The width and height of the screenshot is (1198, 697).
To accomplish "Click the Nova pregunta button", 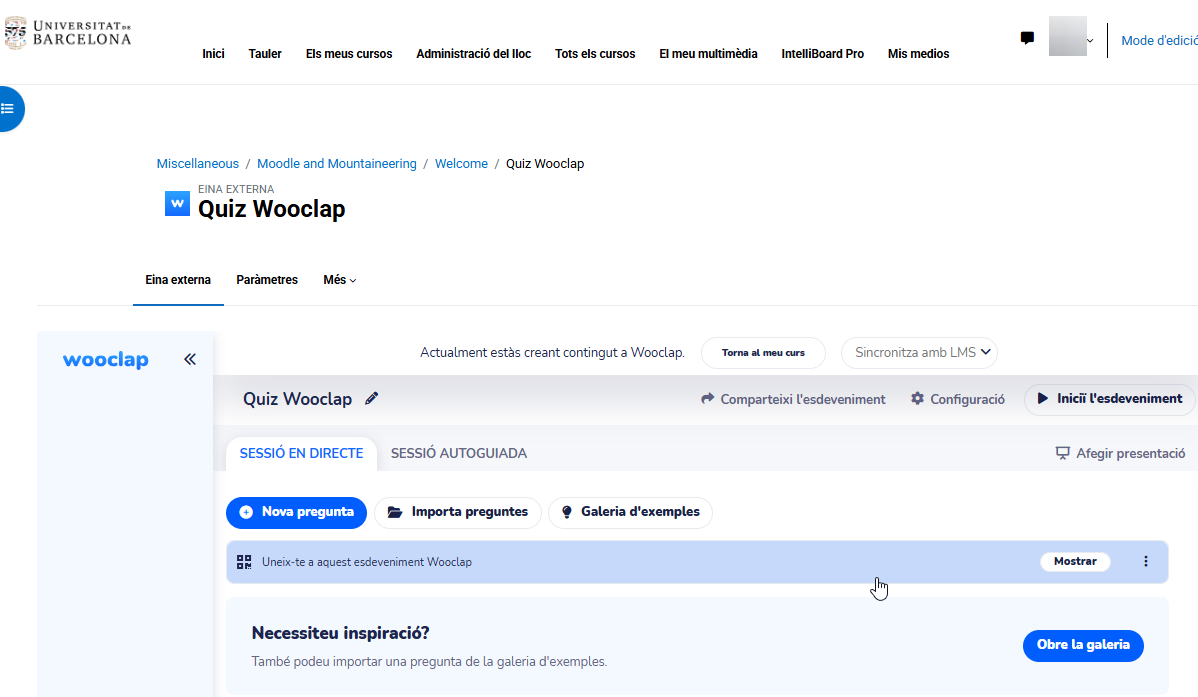I will coord(296,512).
